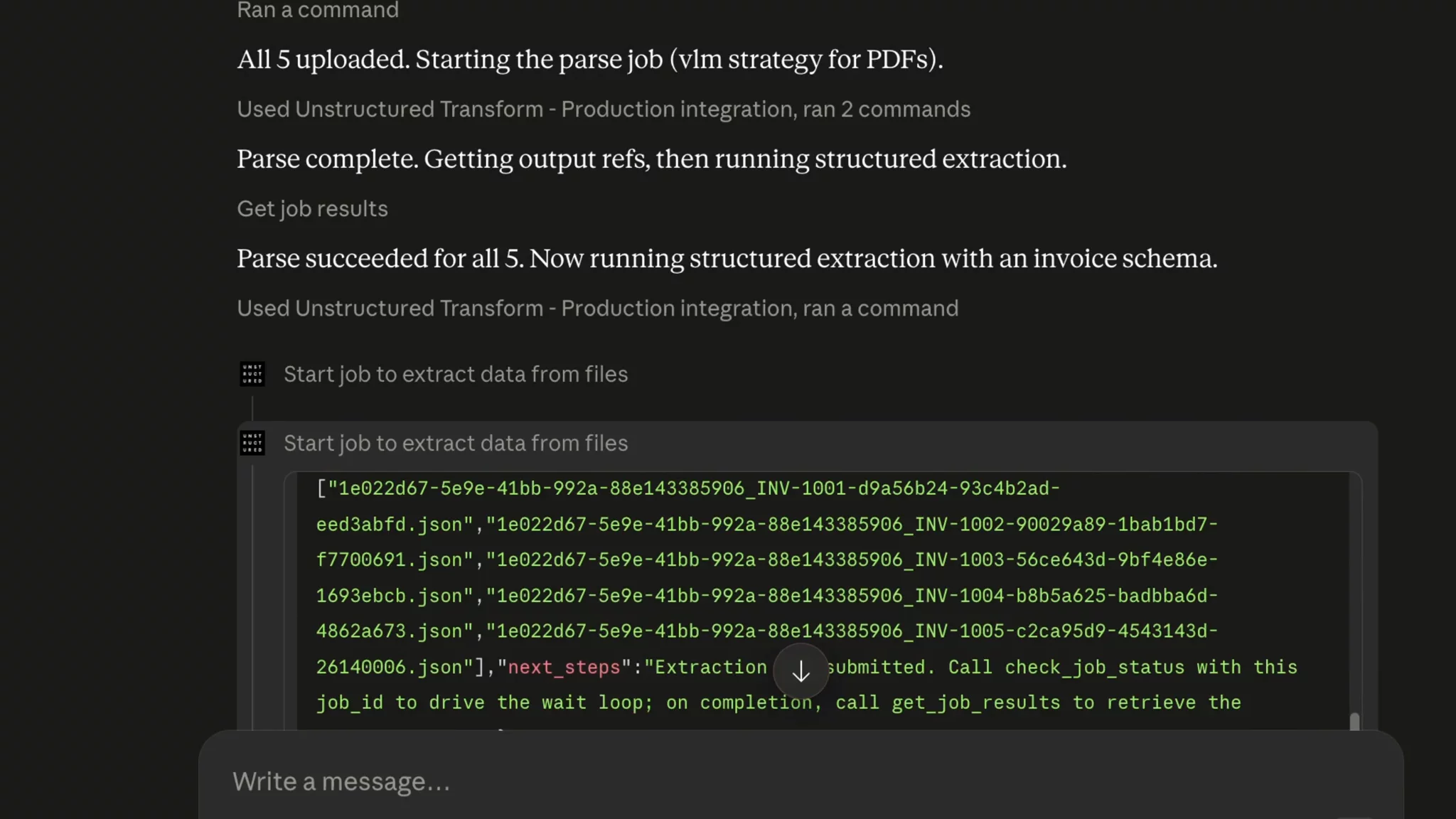Expand 'Used Unstructured Transform, ran a command'
The image size is (1456, 819).
(x=598, y=309)
